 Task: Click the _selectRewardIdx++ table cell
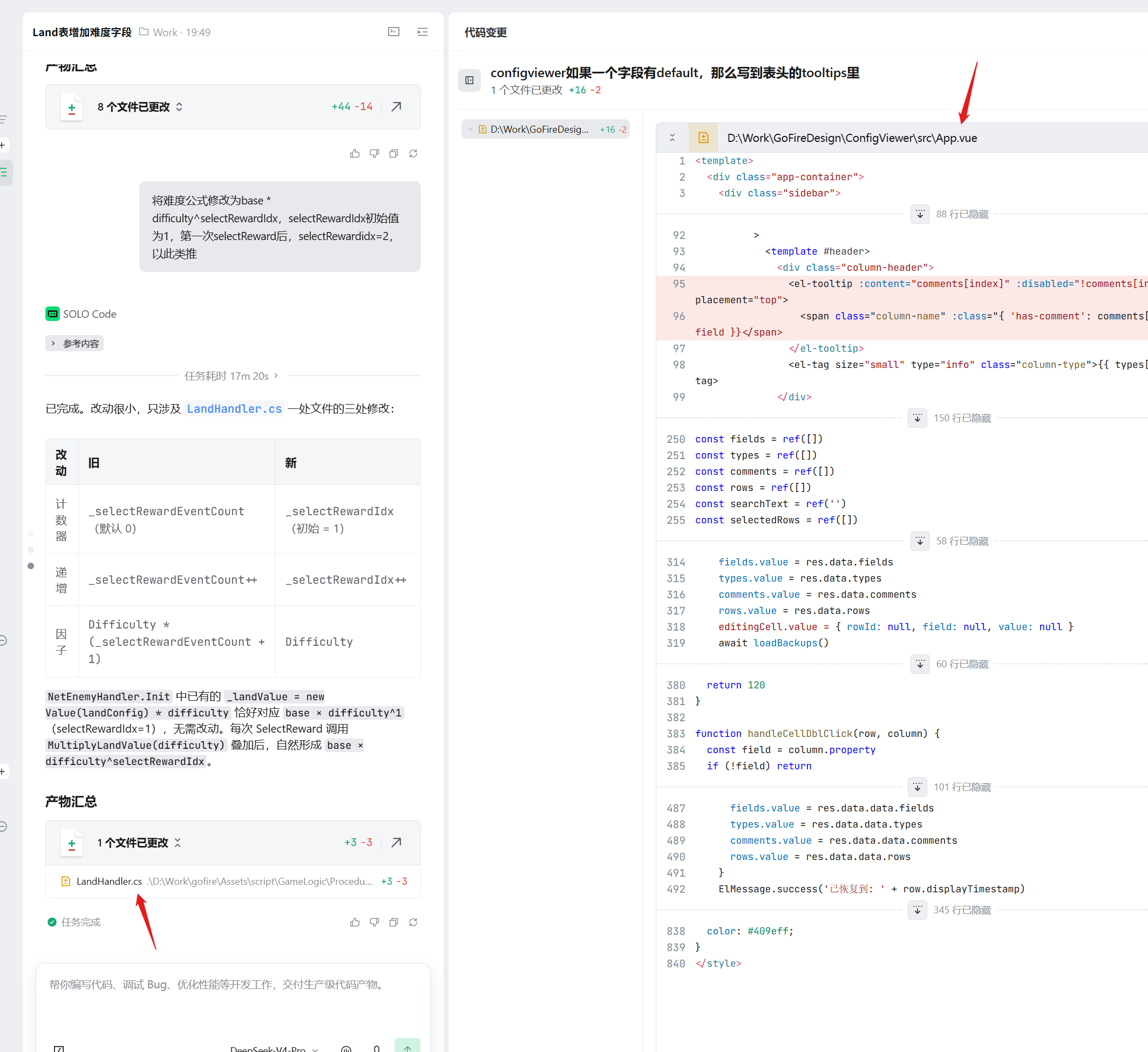pyautogui.click(x=348, y=579)
